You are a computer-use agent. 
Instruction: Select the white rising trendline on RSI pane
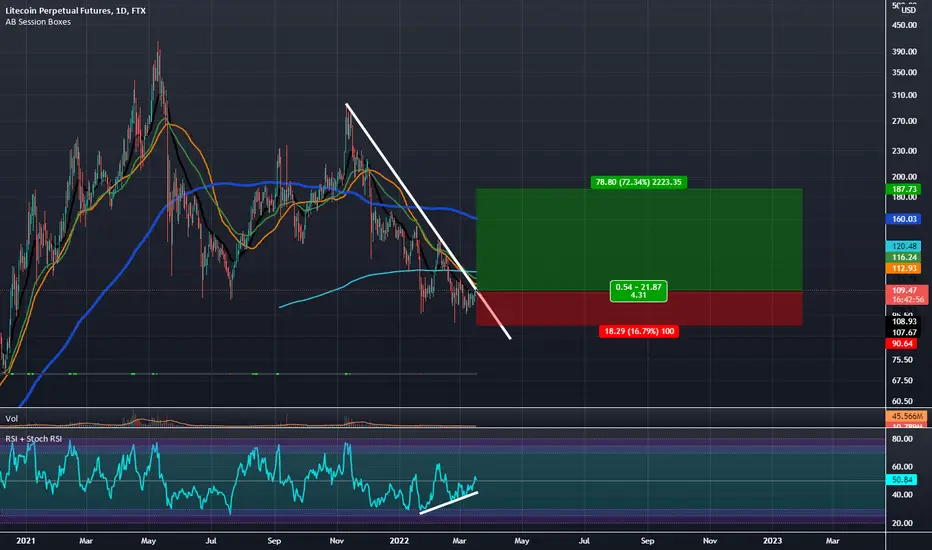[448, 502]
